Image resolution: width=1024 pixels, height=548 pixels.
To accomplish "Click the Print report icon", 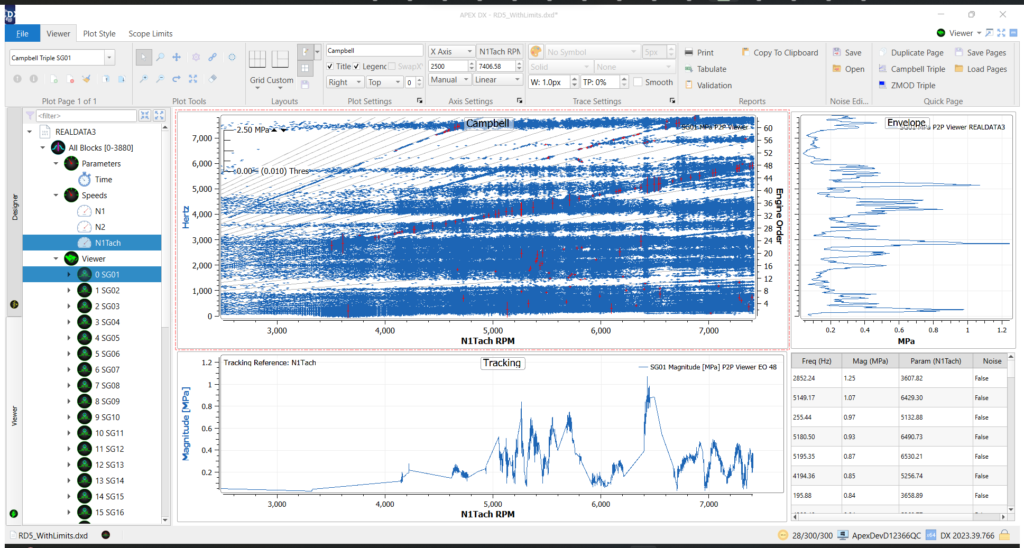I will (691, 52).
